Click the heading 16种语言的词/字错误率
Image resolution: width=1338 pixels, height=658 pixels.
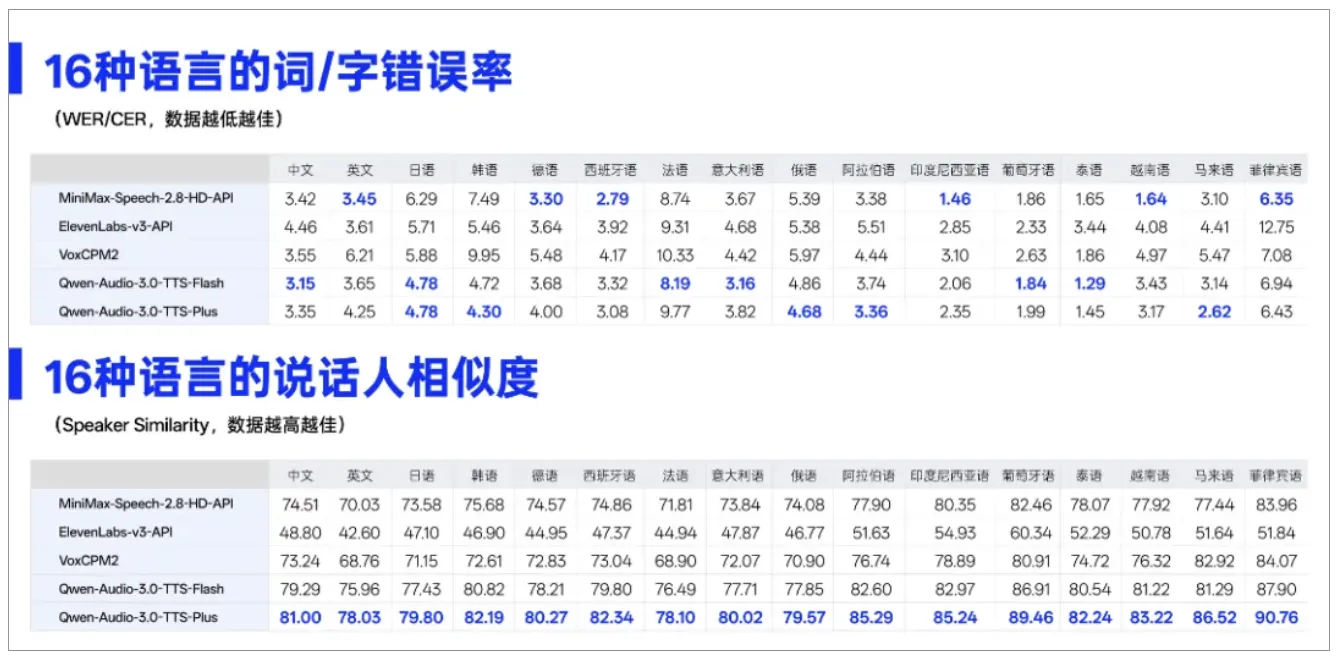278,70
